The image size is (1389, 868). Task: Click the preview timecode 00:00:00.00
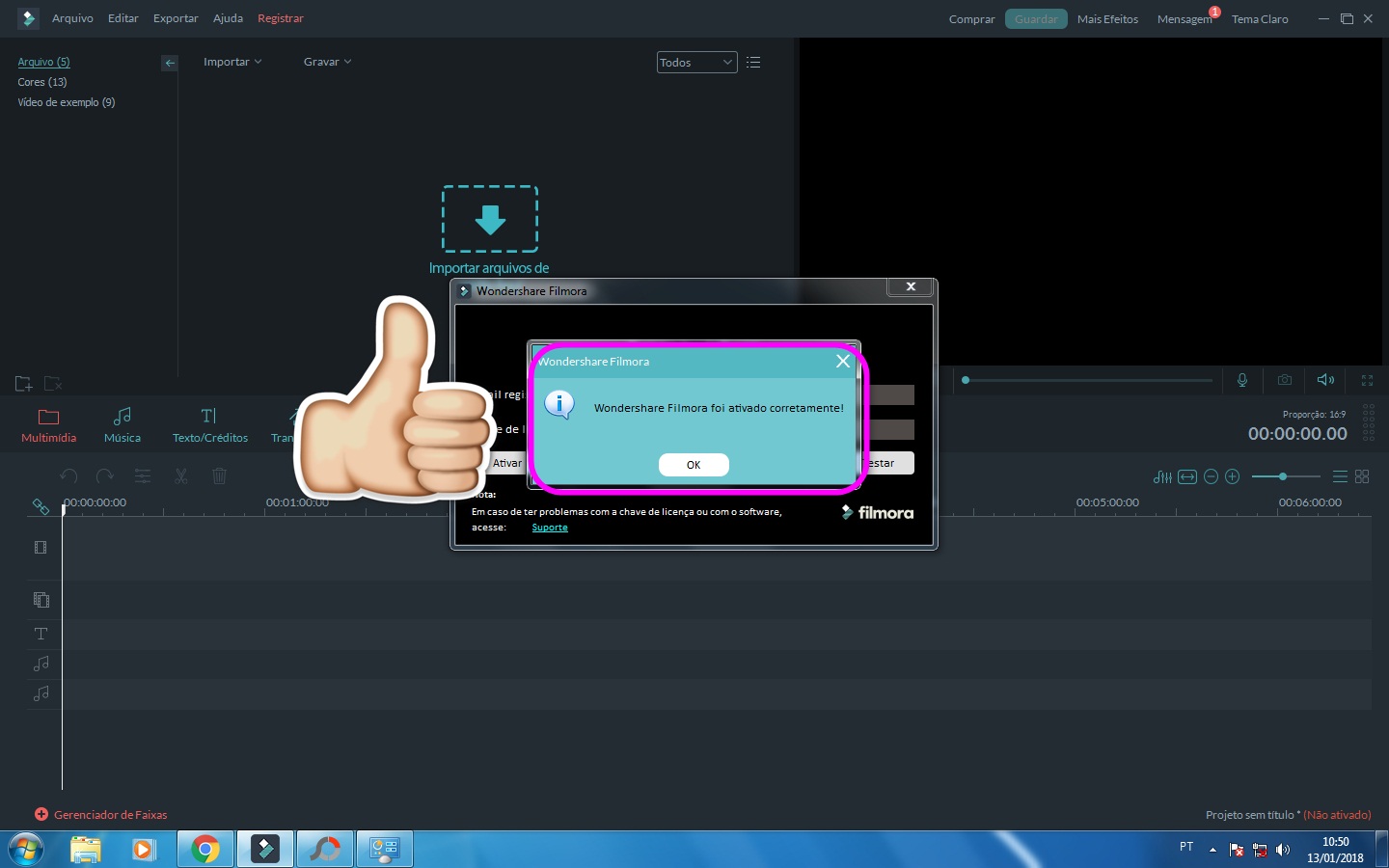1297,434
